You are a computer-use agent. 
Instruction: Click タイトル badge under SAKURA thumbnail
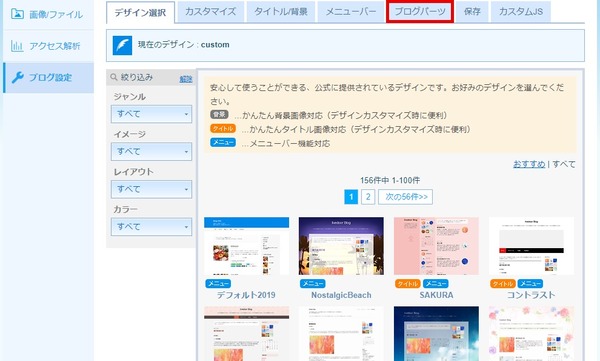(408, 284)
